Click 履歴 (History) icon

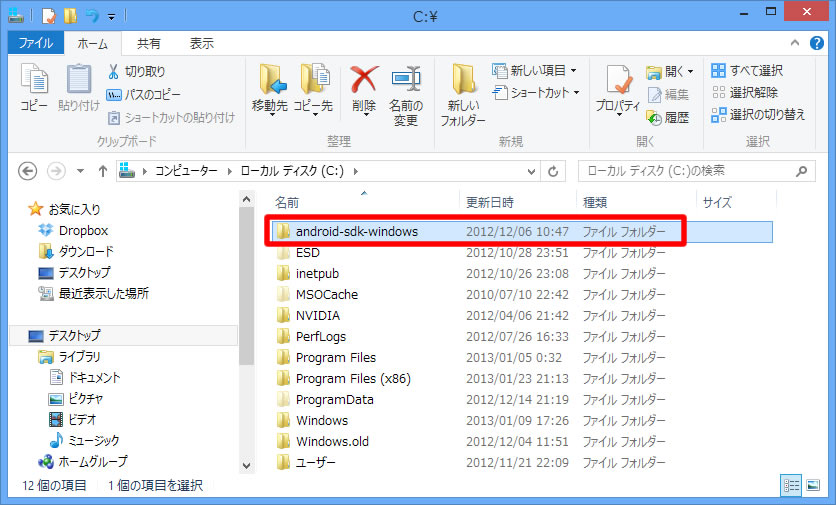click(668, 117)
